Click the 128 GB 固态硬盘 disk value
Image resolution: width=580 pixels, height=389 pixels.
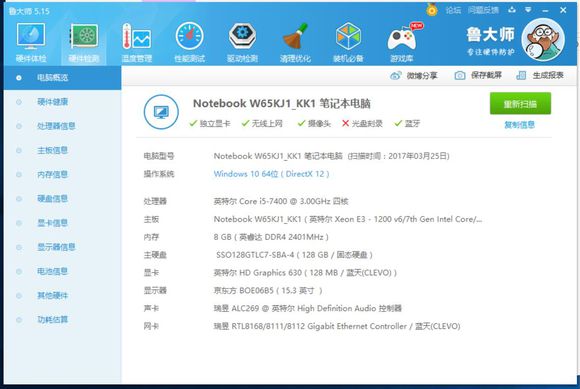tap(294, 255)
